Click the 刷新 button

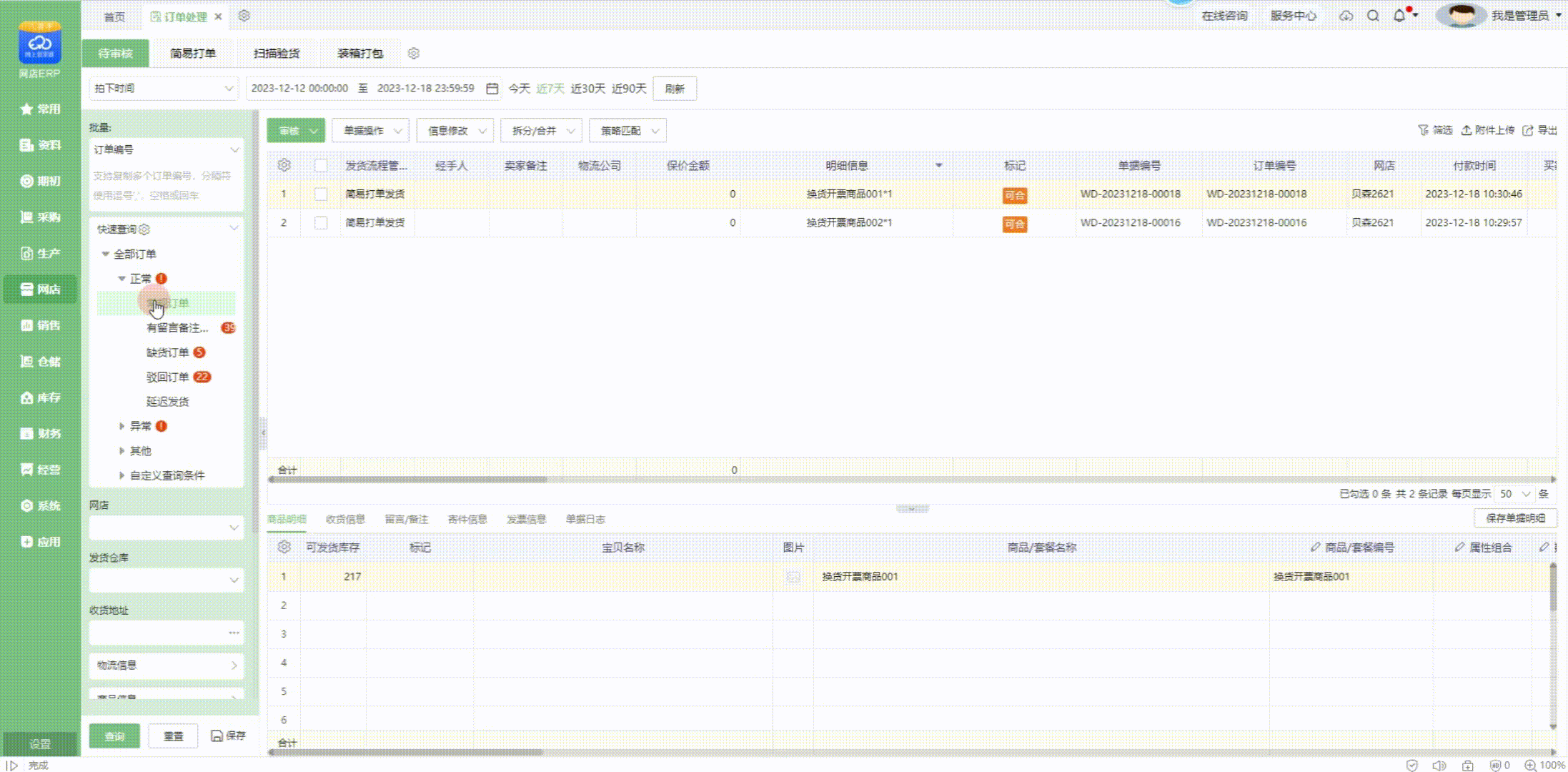pyautogui.click(x=675, y=89)
